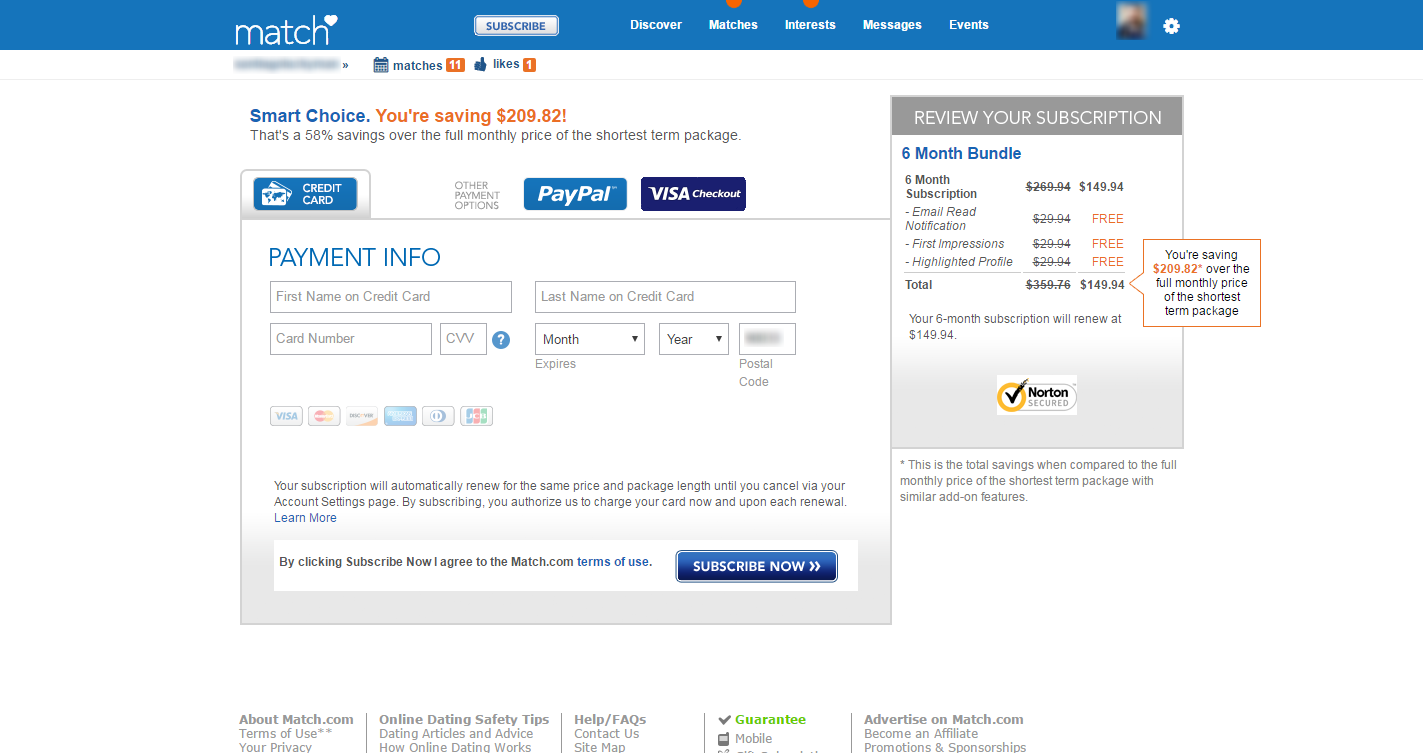1423x753 pixels.
Task: Click Email Read Notification row text
Action: [x=940, y=219]
